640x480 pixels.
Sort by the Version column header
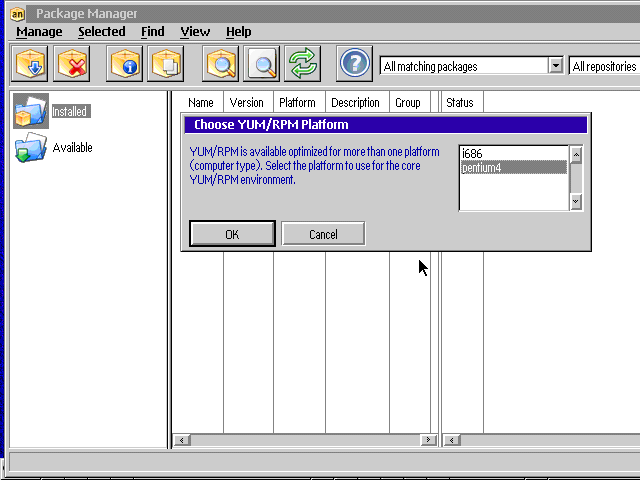pyautogui.click(x=247, y=102)
